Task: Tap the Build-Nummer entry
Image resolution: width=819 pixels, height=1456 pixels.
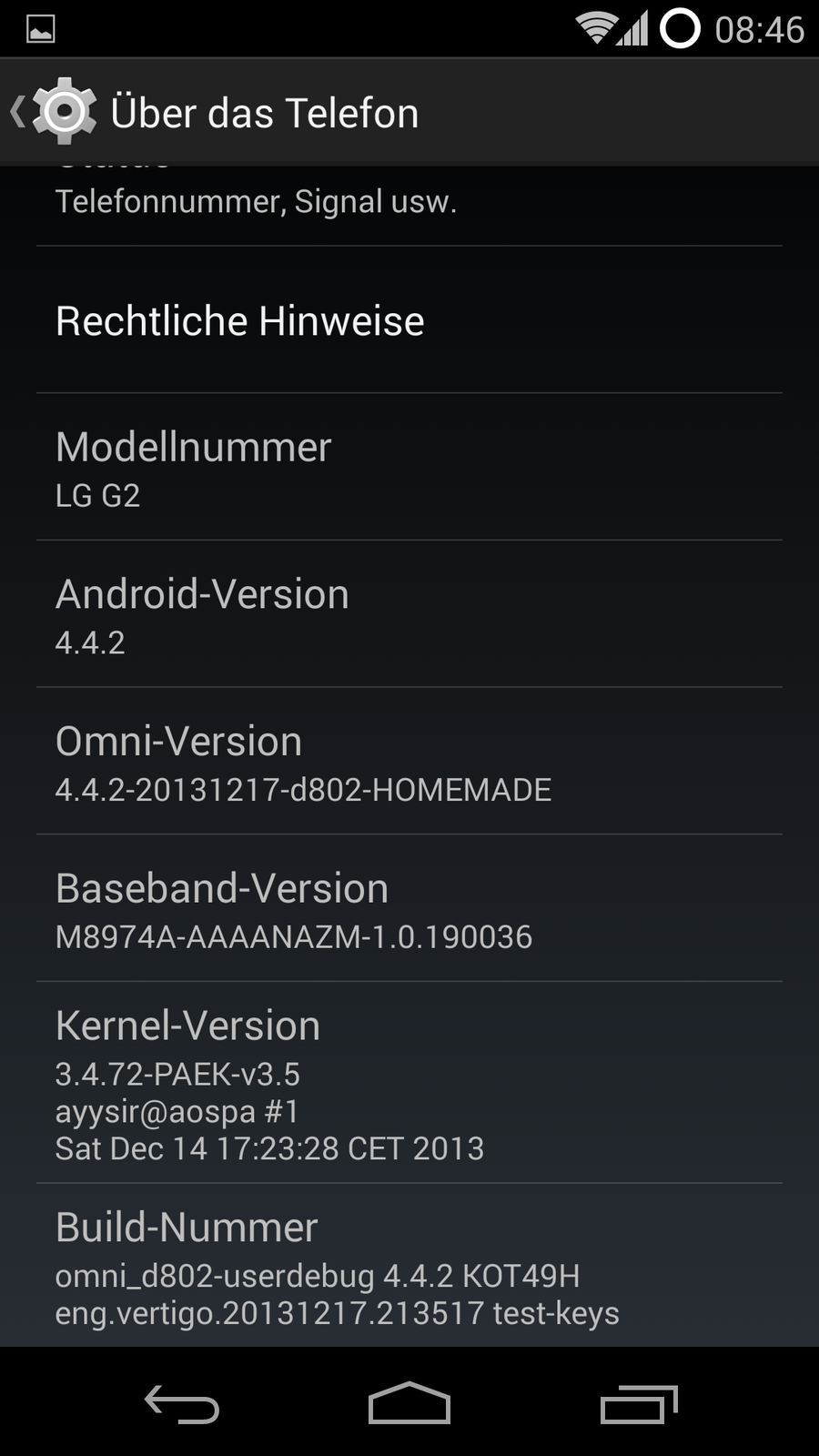Action: pos(409,1266)
